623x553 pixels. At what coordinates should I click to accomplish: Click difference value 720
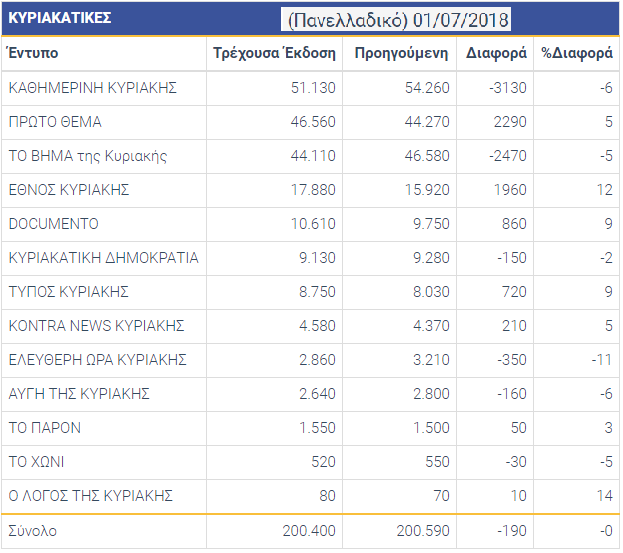[515, 292]
